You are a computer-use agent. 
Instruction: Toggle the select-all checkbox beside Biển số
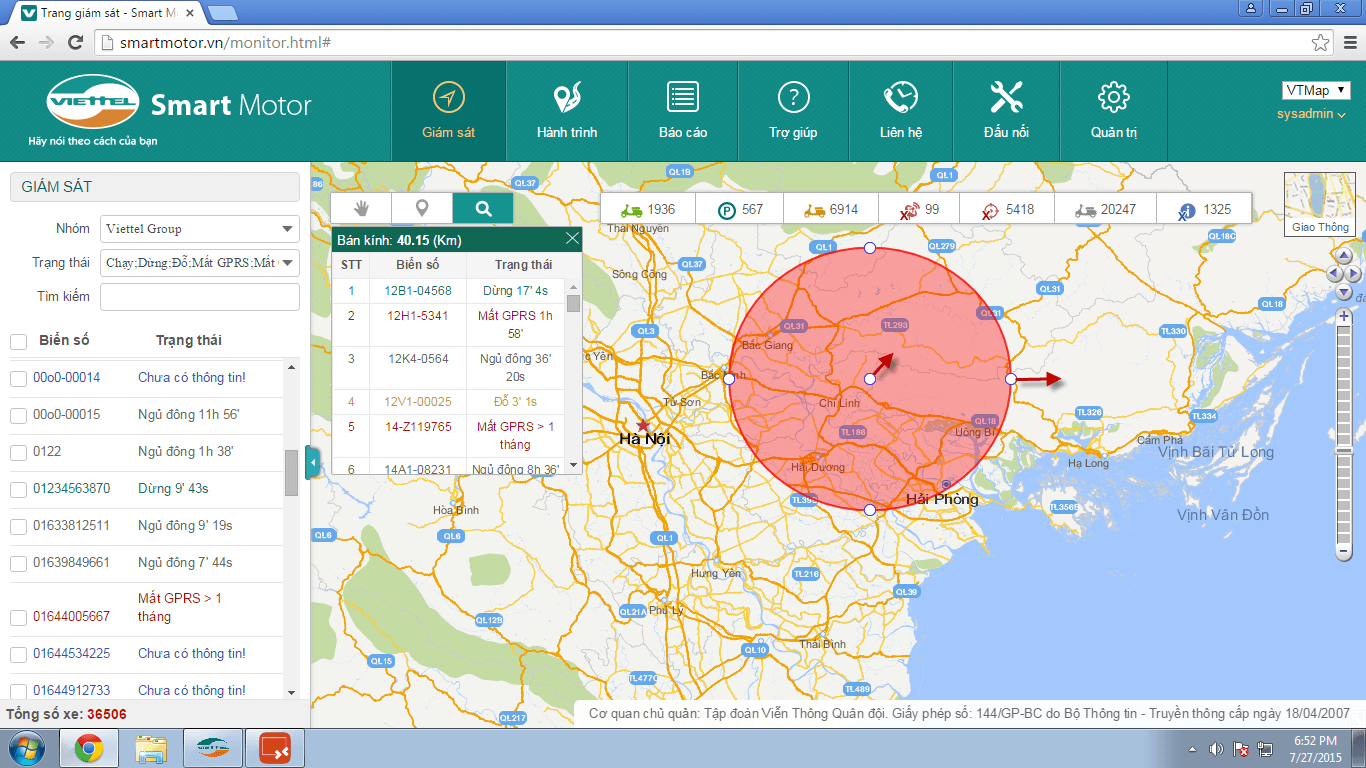[x=18, y=341]
